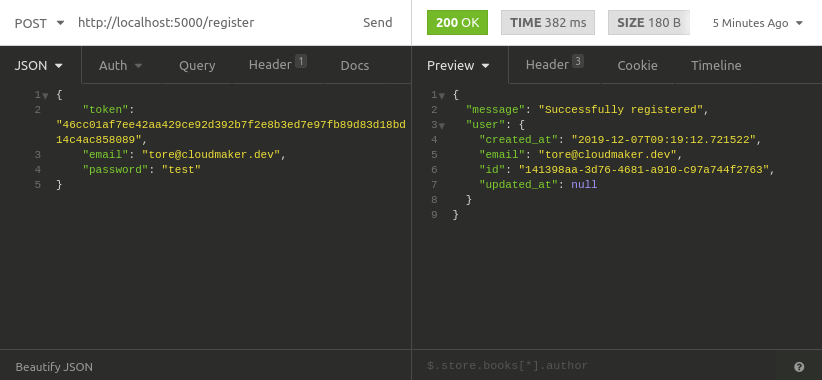Open the JSON body type dropdown
The width and height of the screenshot is (822, 380).
(39, 66)
